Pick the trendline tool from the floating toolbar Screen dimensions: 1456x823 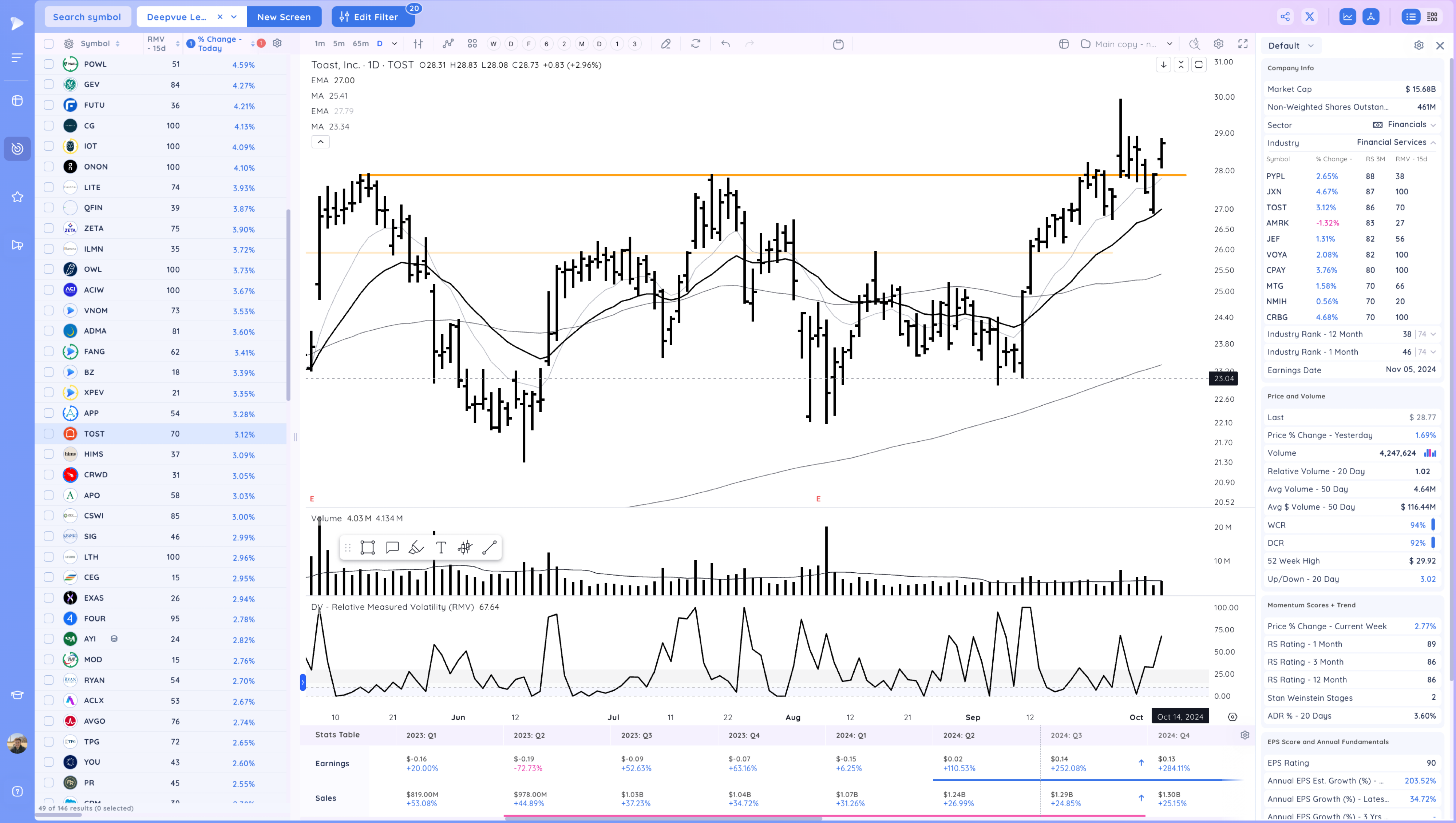pyautogui.click(x=489, y=547)
